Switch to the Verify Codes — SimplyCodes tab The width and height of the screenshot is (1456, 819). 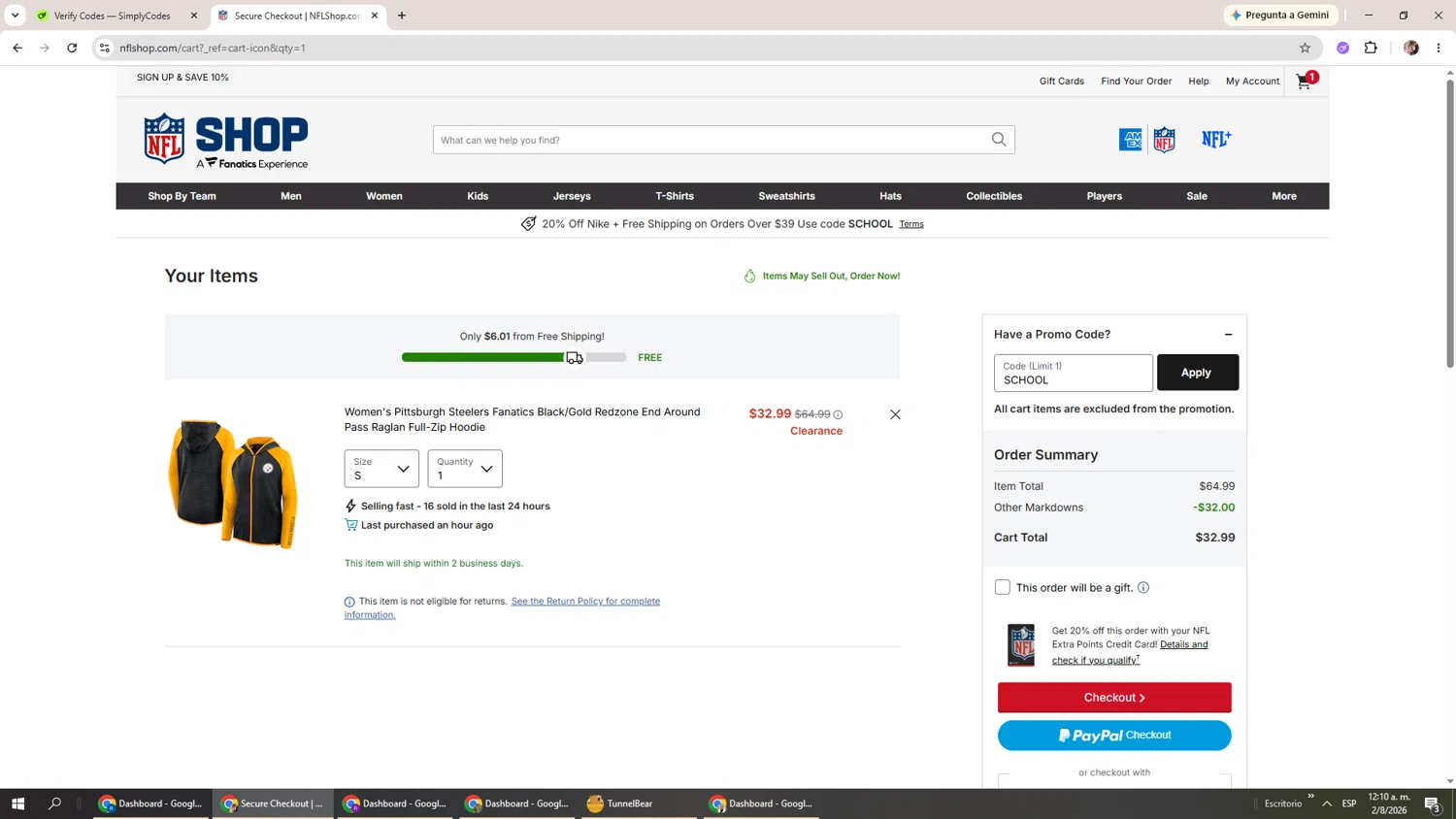click(113, 16)
